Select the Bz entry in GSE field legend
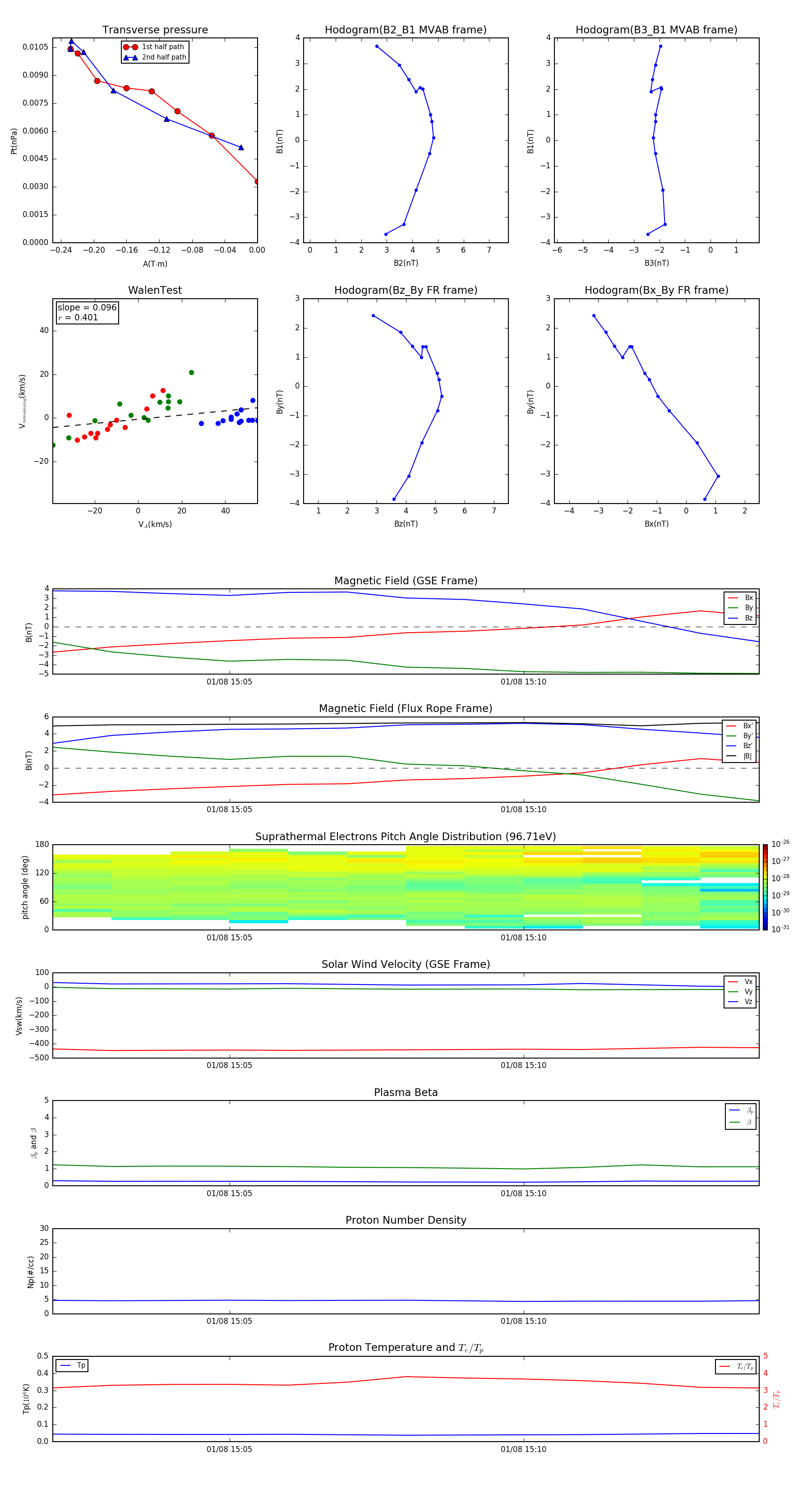The width and height of the screenshot is (812, 1489). point(740,618)
